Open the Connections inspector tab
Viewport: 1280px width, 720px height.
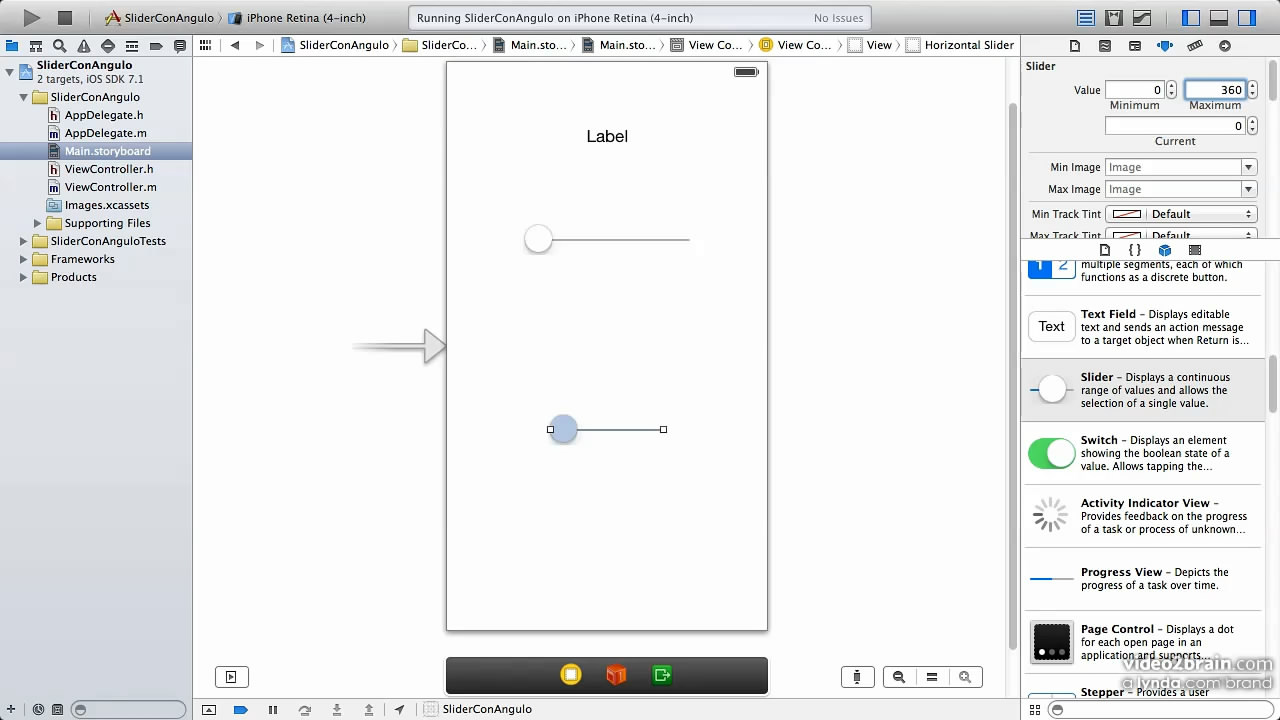(1225, 46)
